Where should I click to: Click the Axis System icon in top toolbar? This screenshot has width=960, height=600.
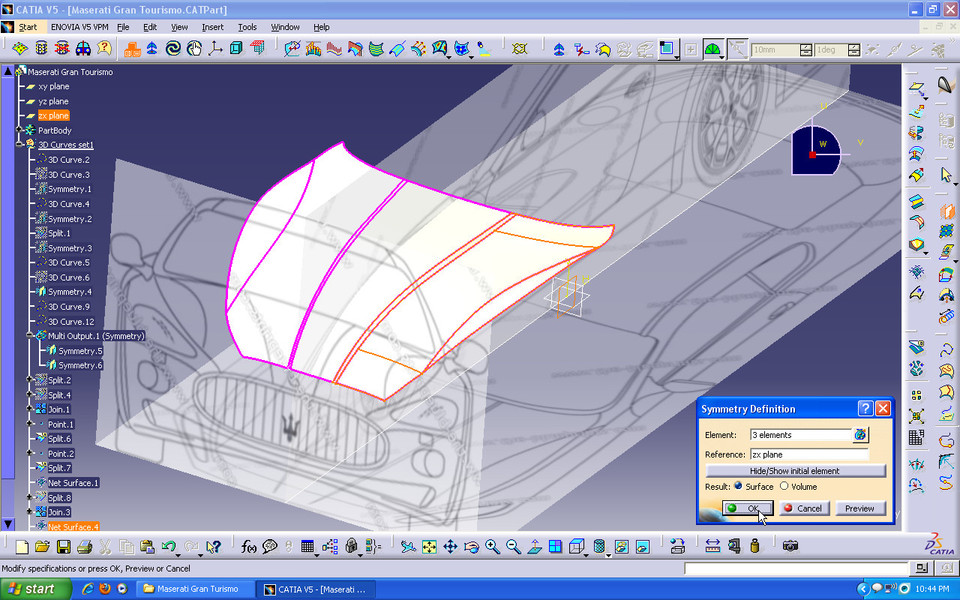click(215, 48)
